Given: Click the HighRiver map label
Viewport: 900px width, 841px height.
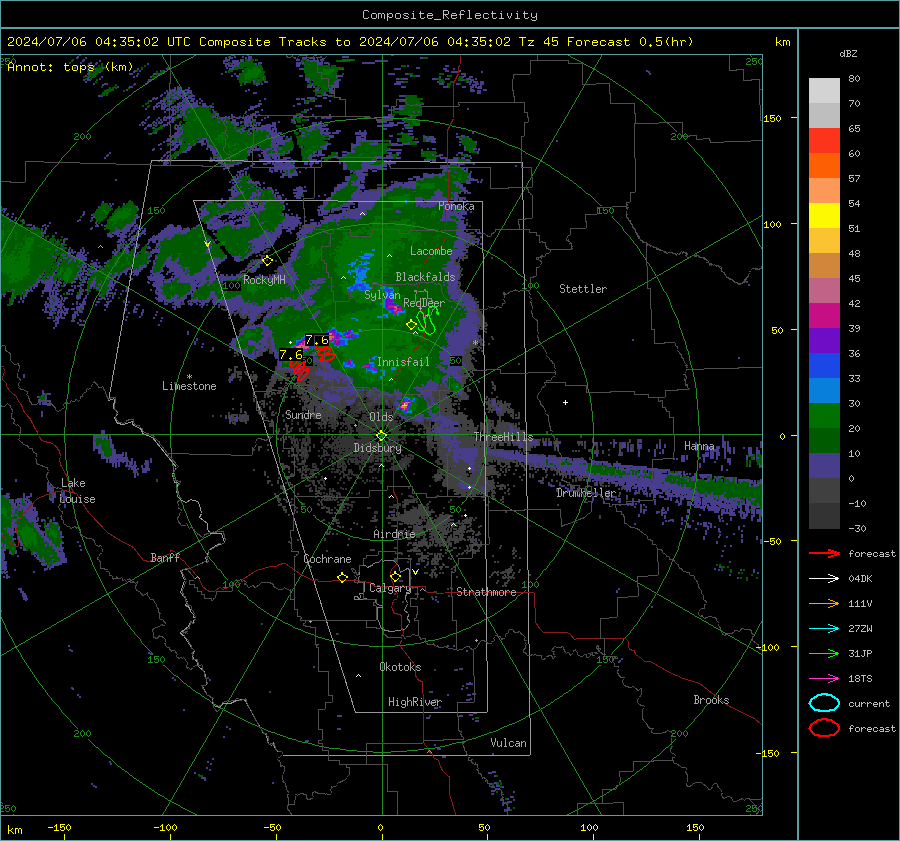Looking at the screenshot, I should pos(414,702).
